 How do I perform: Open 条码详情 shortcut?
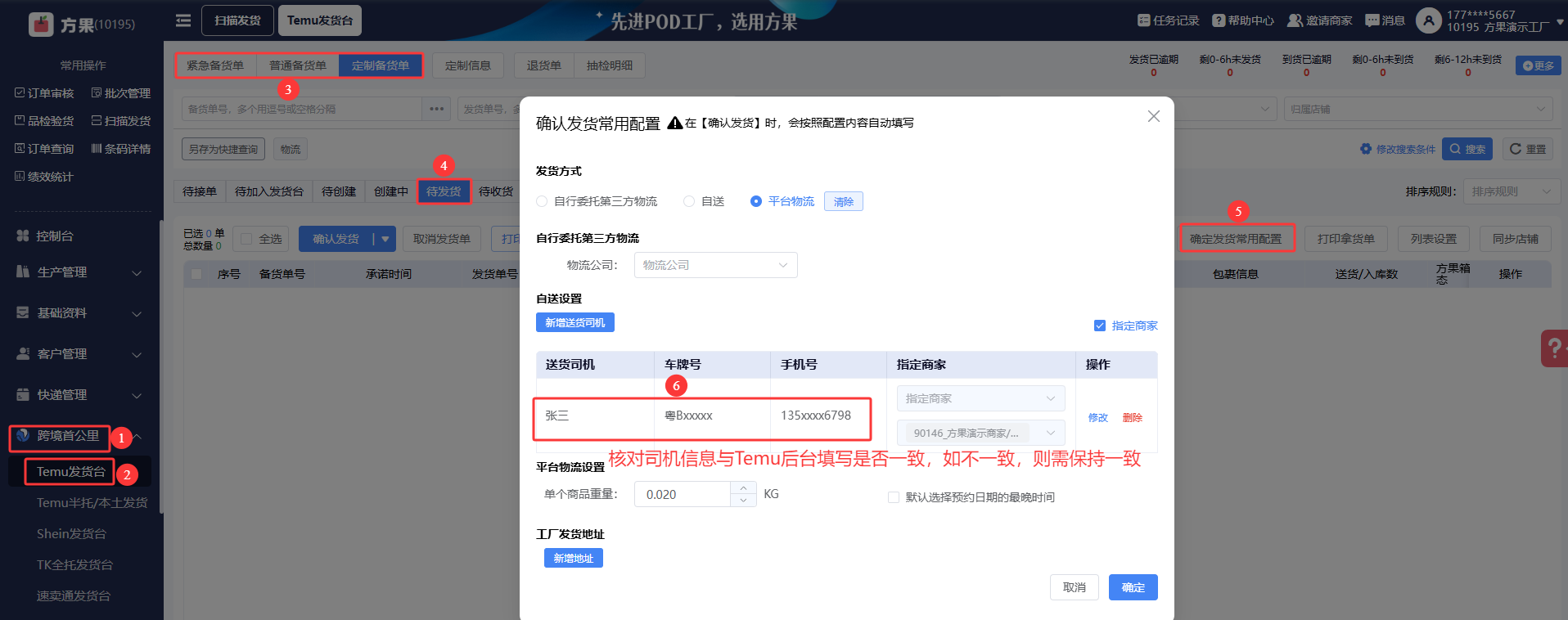[120, 149]
